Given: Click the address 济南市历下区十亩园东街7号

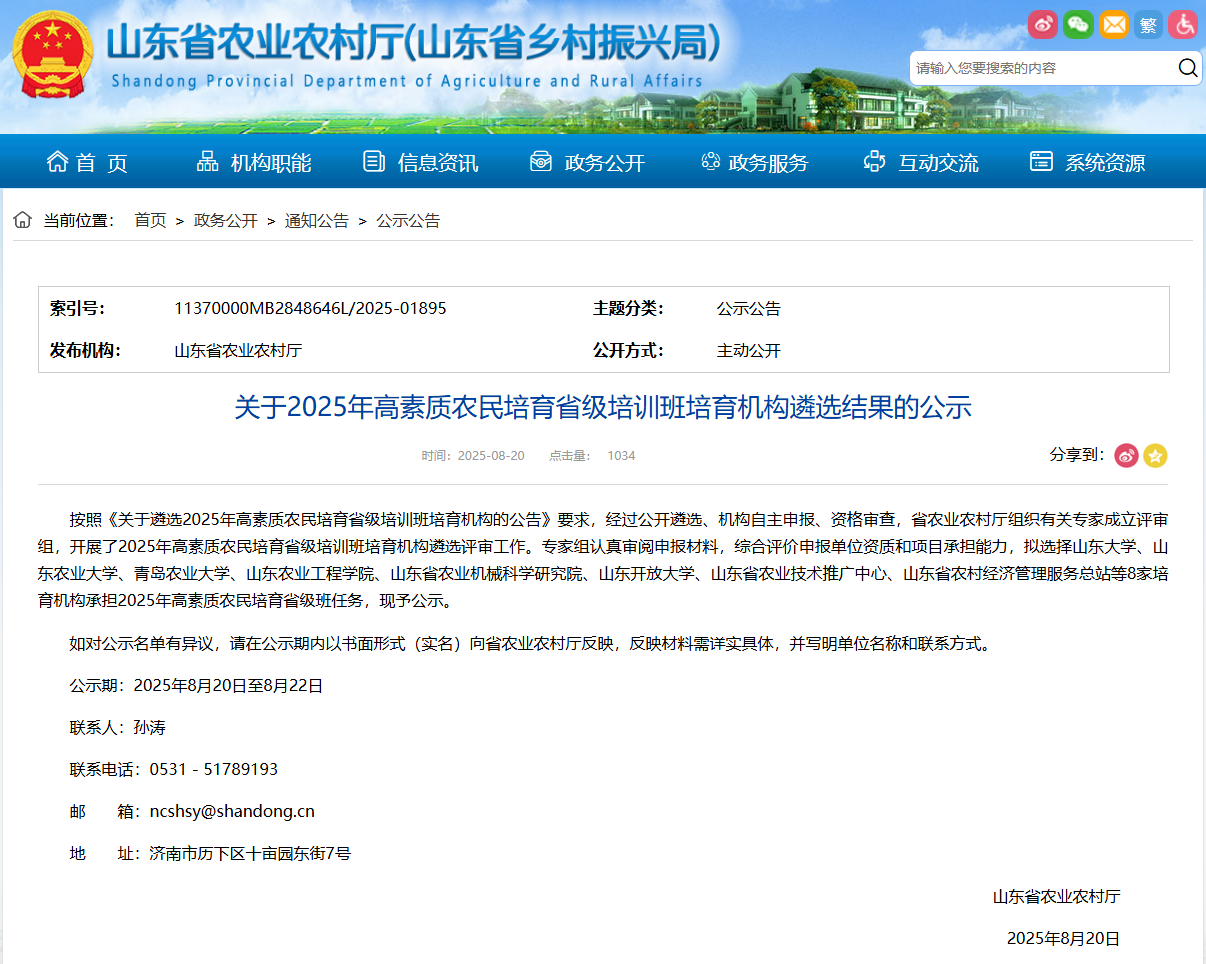Looking at the screenshot, I should pos(250,854).
